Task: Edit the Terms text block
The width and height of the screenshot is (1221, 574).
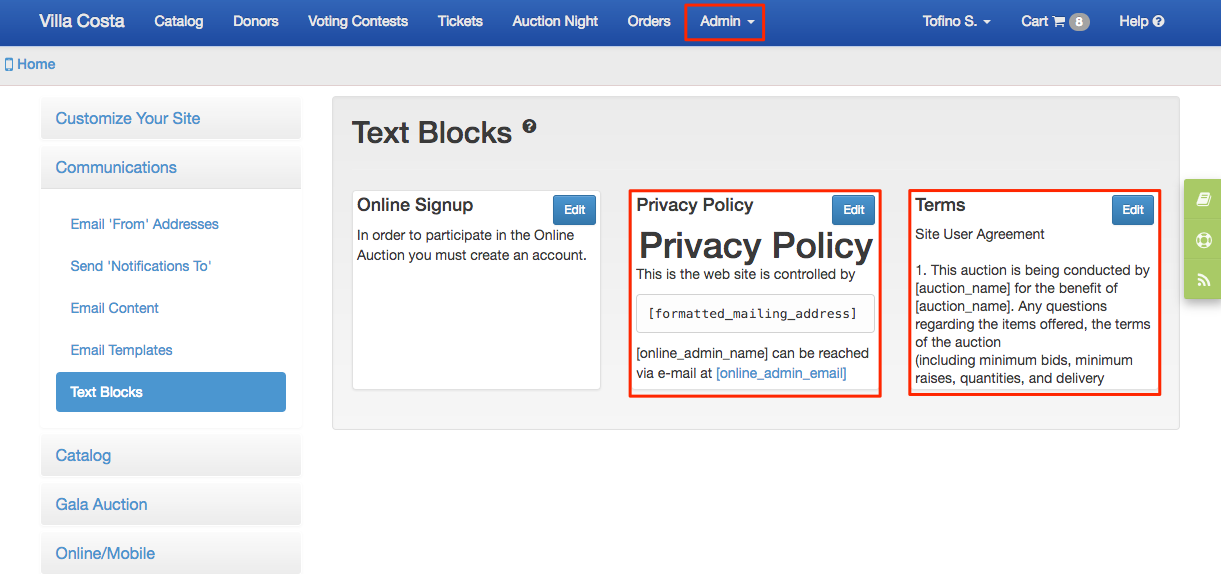Action: point(1133,210)
